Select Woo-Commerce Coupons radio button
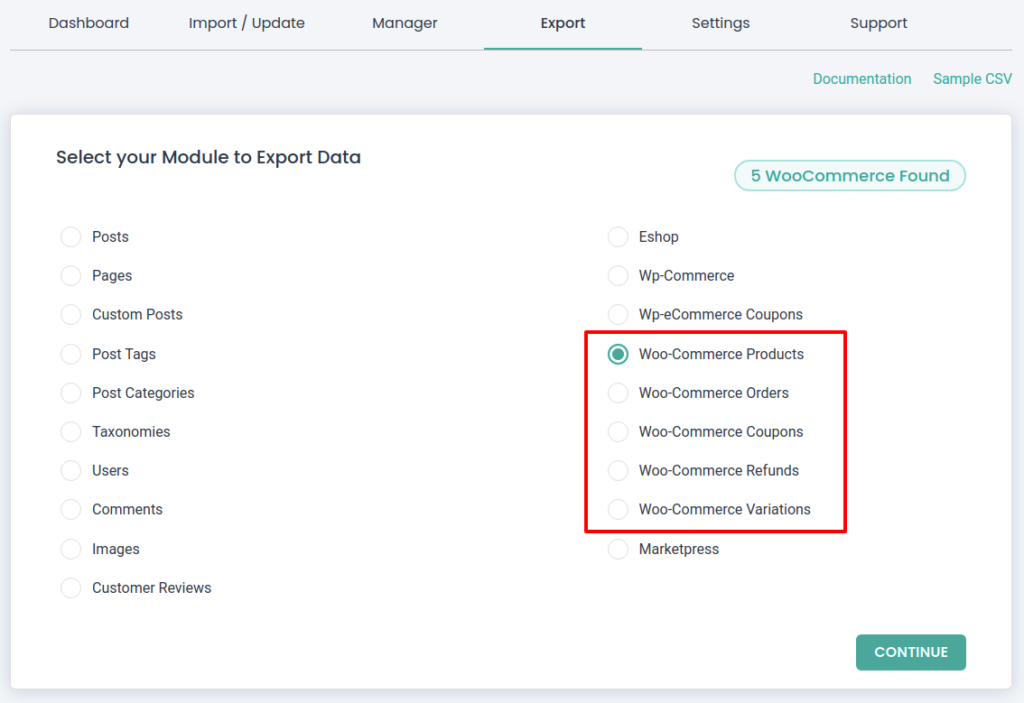Image resolution: width=1024 pixels, height=703 pixels. (618, 432)
